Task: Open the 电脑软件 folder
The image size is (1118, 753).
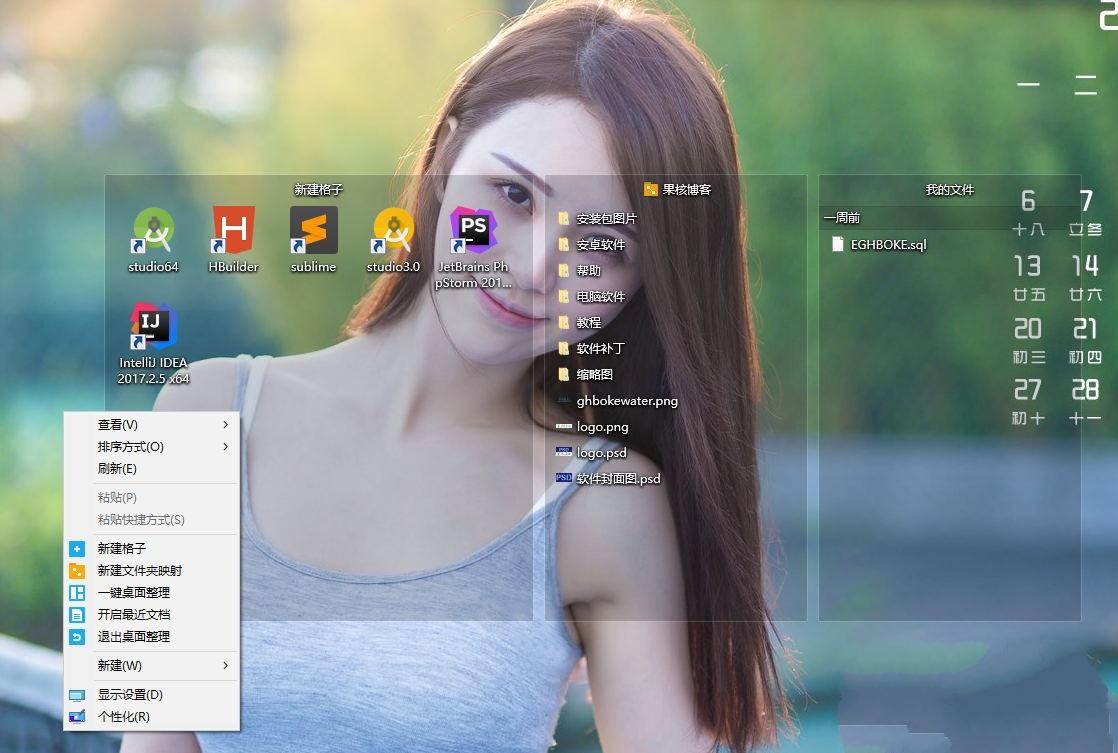Action: click(600, 297)
